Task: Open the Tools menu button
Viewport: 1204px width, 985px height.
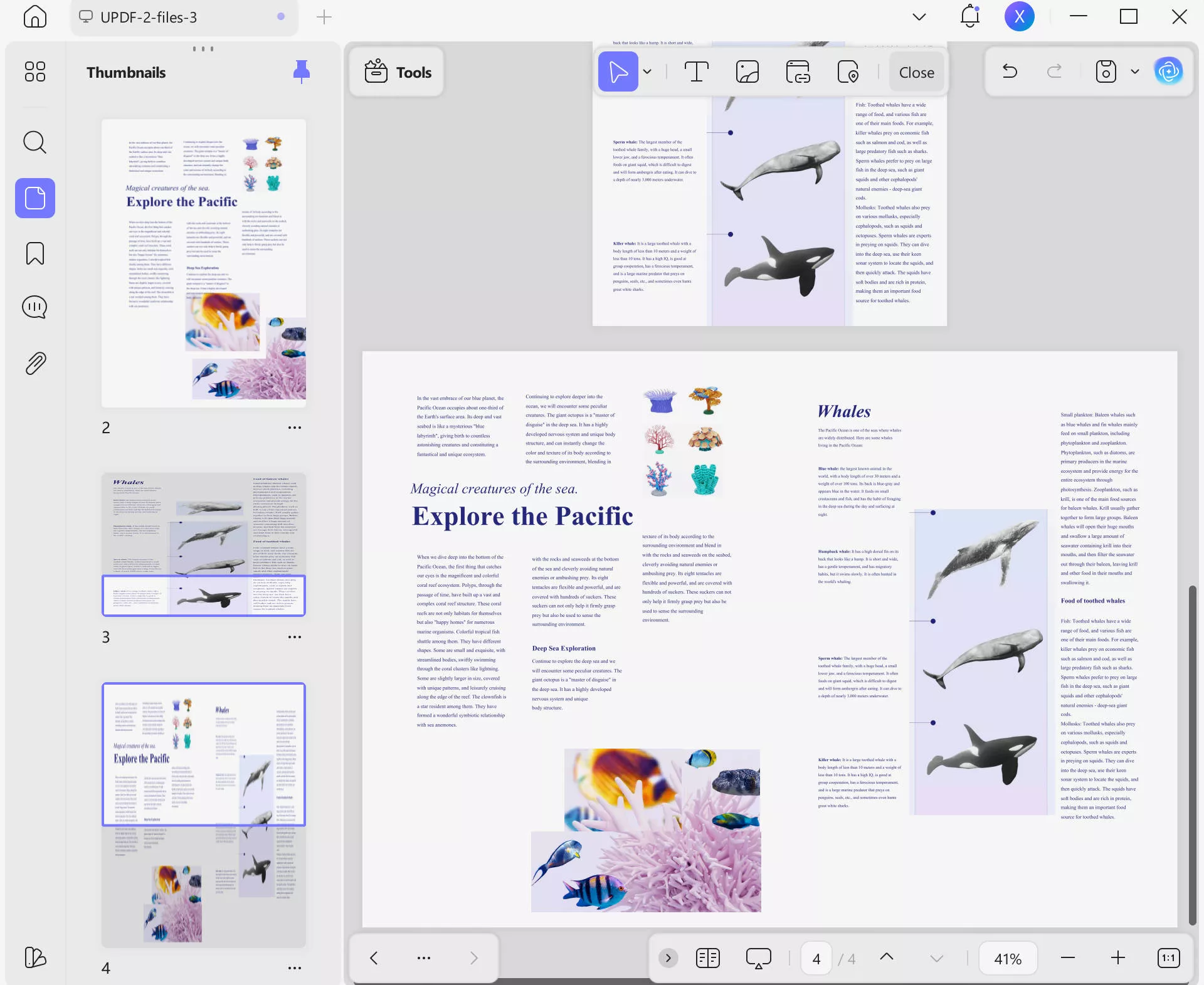Action: (x=398, y=72)
